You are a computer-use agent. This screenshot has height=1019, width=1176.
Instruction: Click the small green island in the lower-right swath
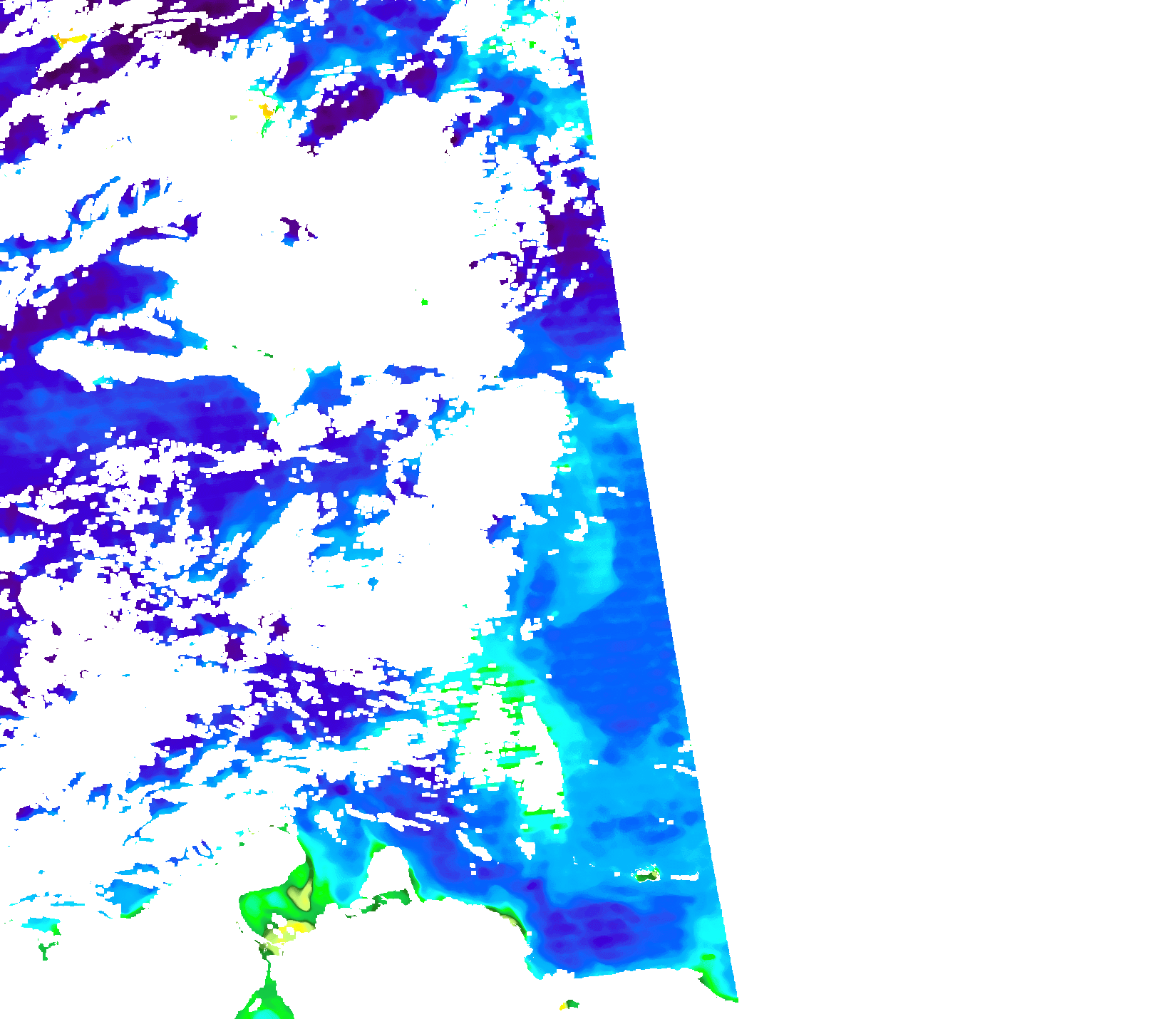tap(648, 874)
